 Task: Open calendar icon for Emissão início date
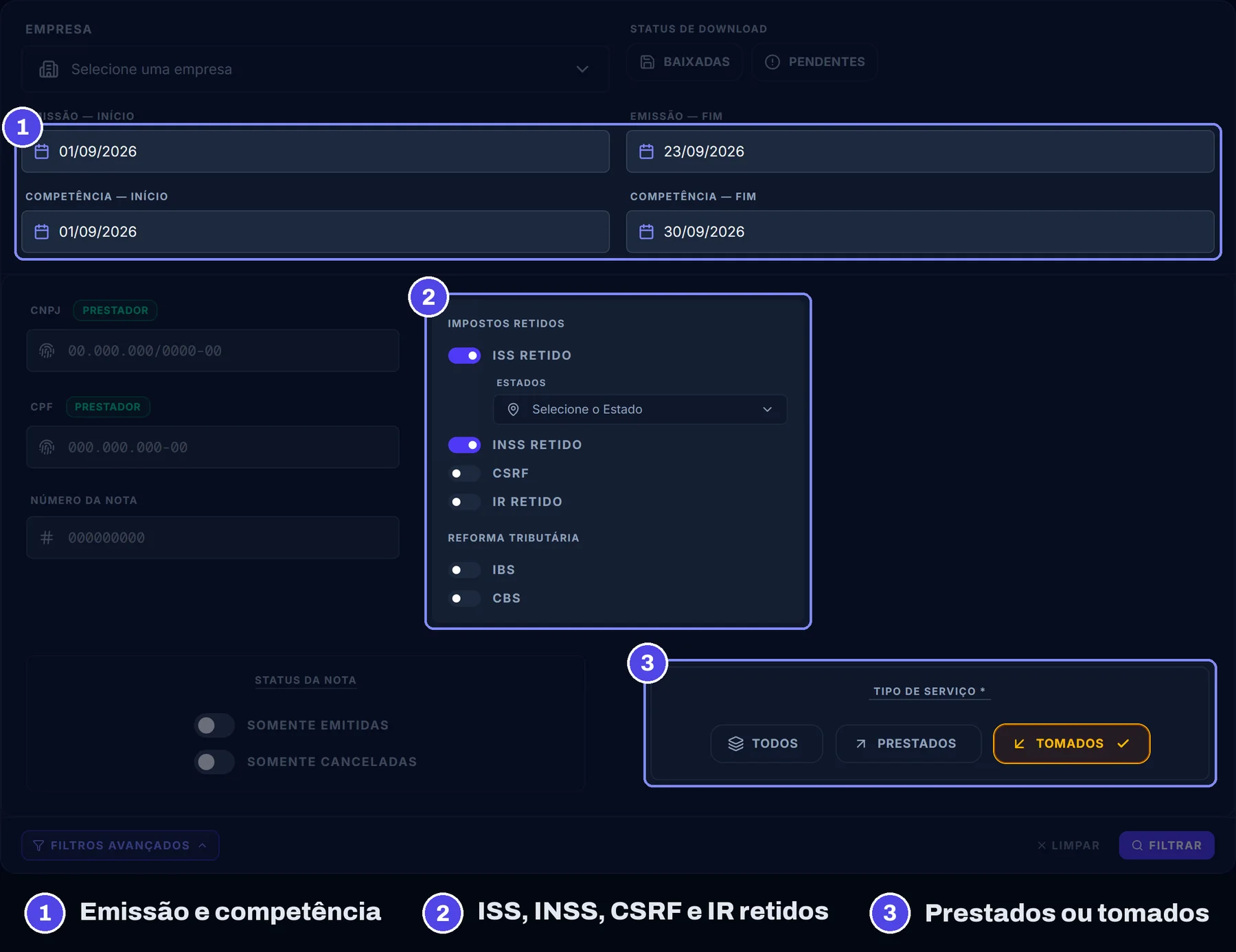click(x=42, y=151)
